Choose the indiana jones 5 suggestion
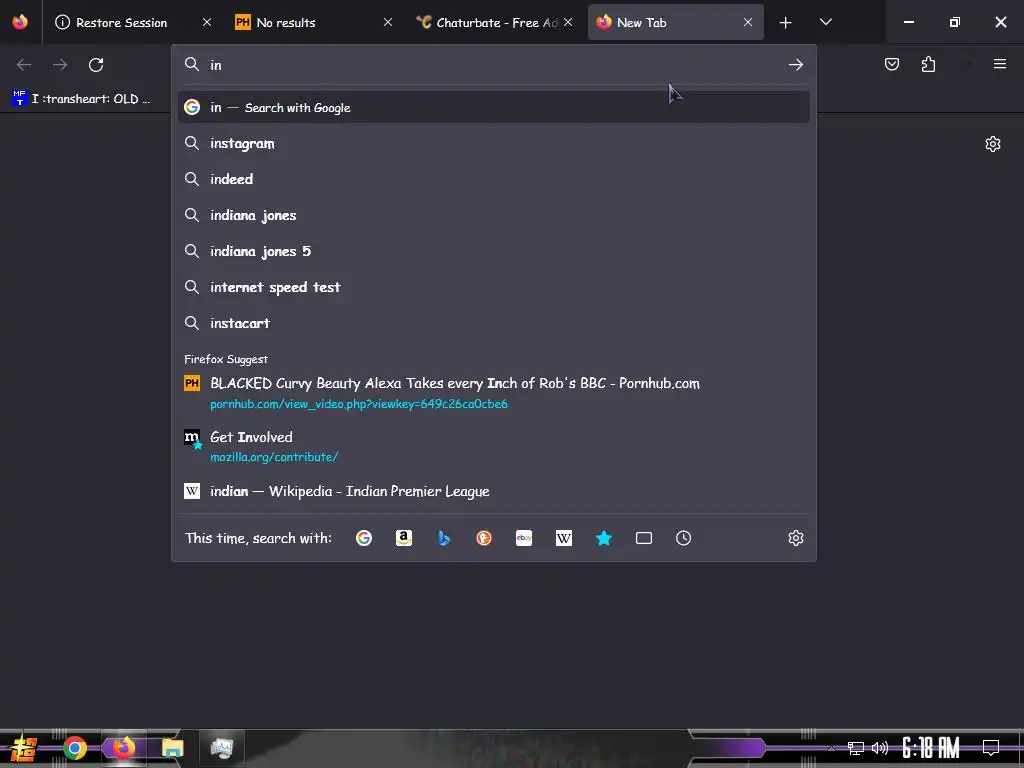This screenshot has height=768, width=1024. 494,251
